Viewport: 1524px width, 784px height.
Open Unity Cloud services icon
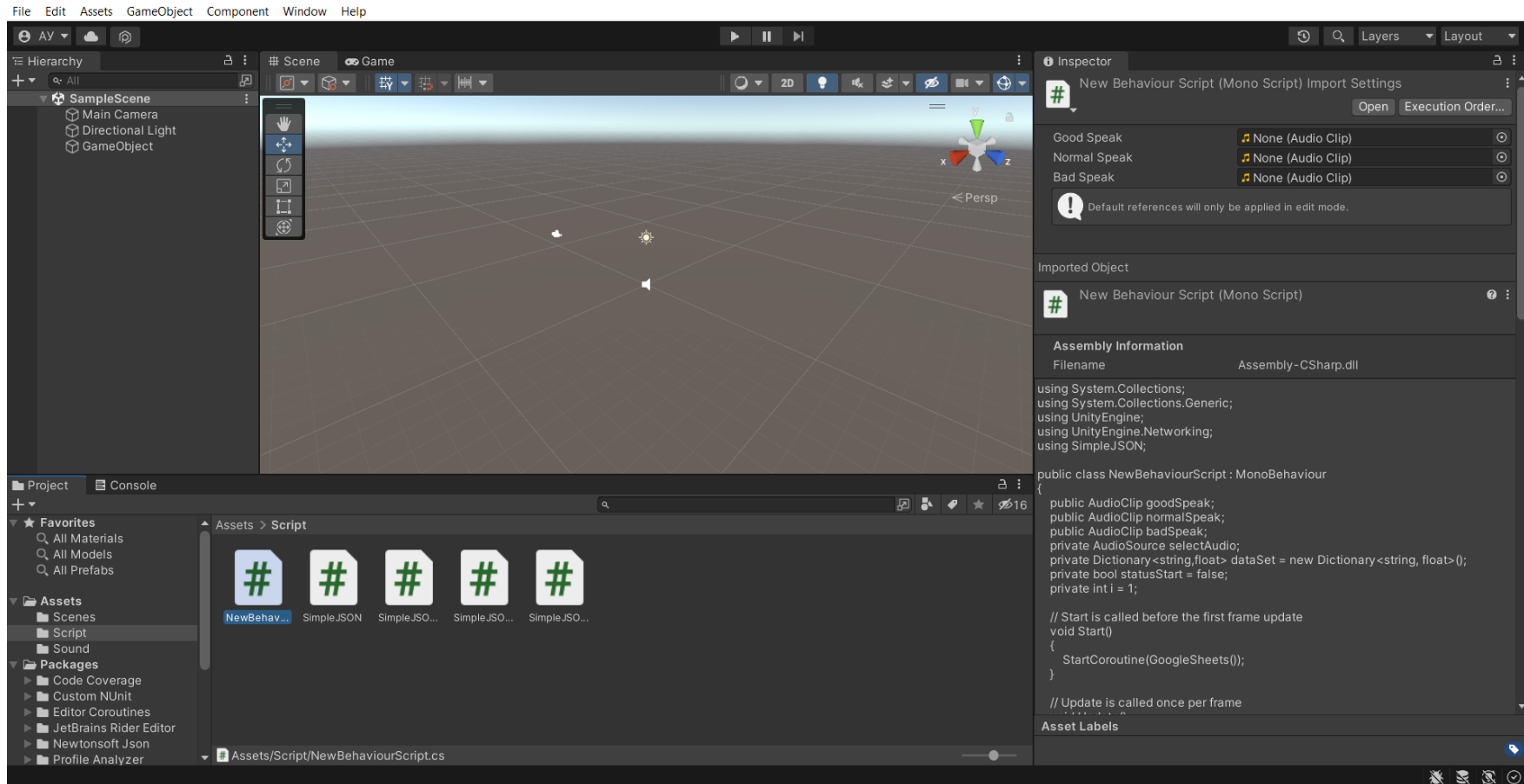click(x=91, y=37)
